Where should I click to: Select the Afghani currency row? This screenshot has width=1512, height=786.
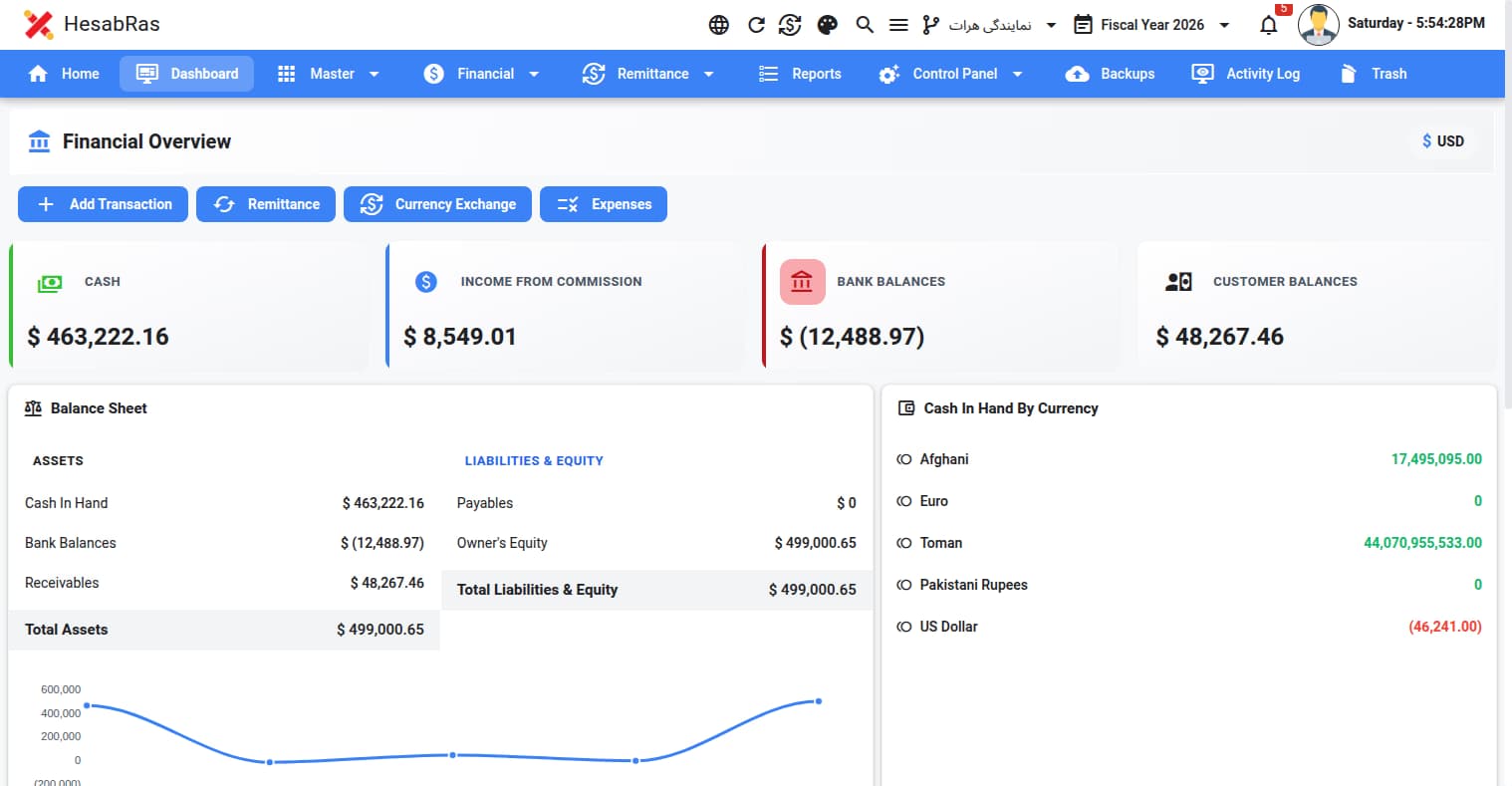click(1189, 459)
